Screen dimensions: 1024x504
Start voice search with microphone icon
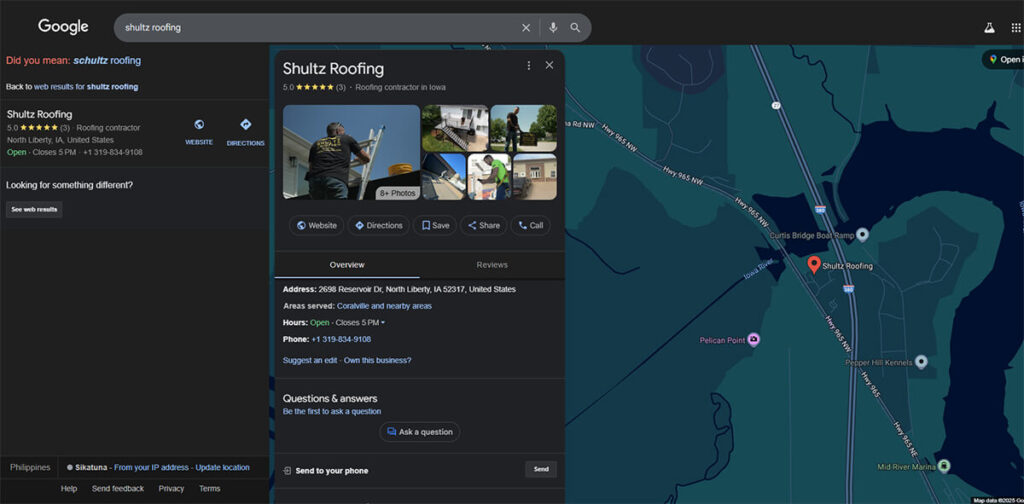click(x=553, y=27)
